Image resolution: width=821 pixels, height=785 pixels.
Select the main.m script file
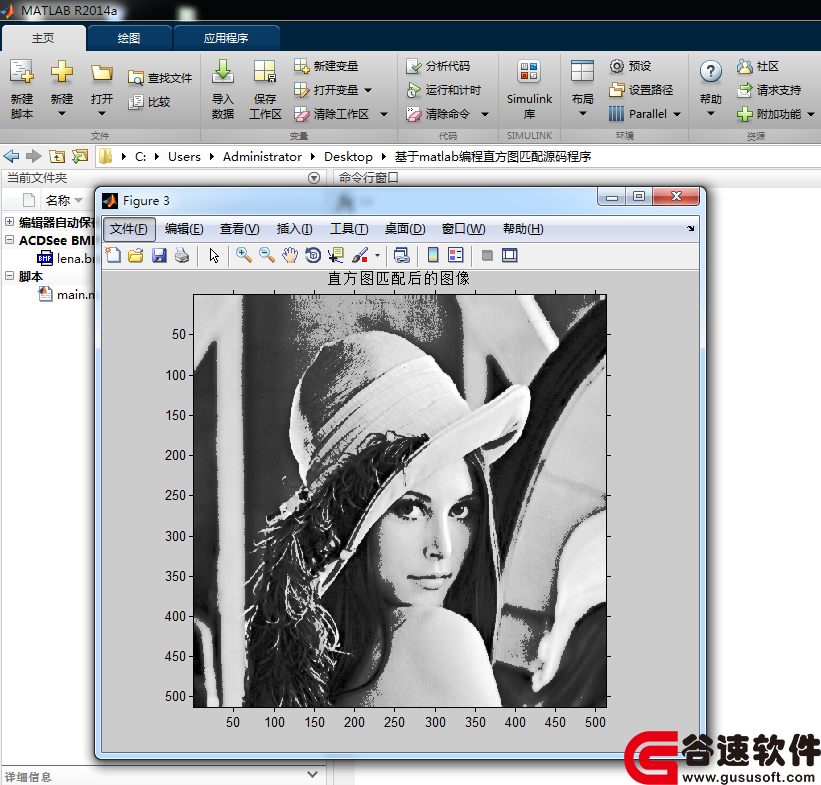click(x=67, y=294)
